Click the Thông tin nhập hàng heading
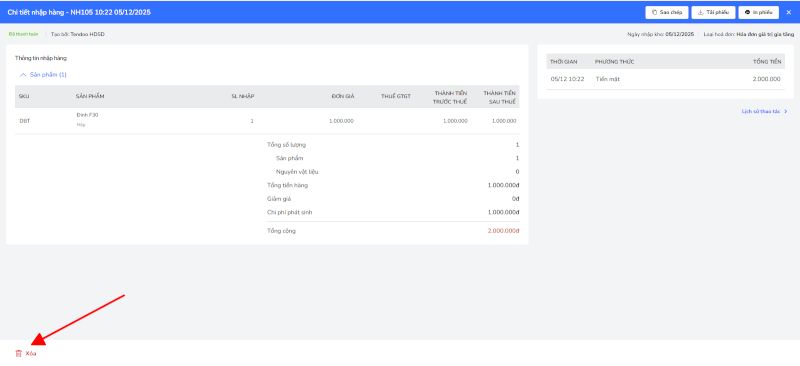The height and width of the screenshot is (366, 800). (x=41, y=58)
